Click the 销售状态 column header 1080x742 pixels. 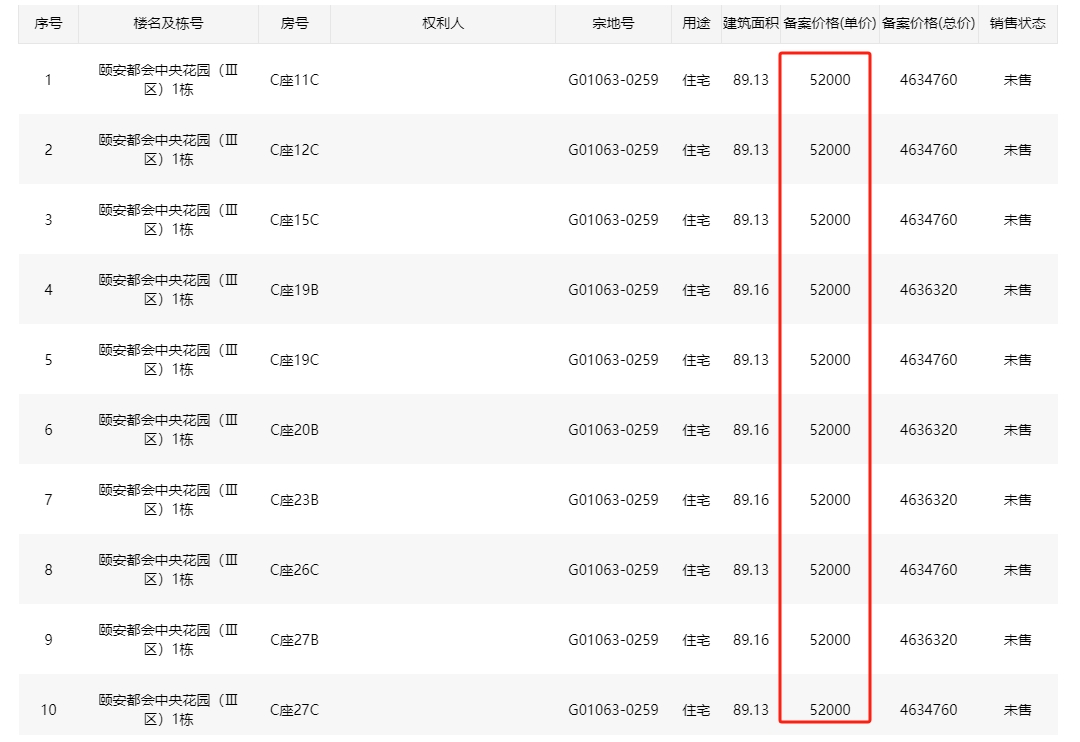point(1017,23)
